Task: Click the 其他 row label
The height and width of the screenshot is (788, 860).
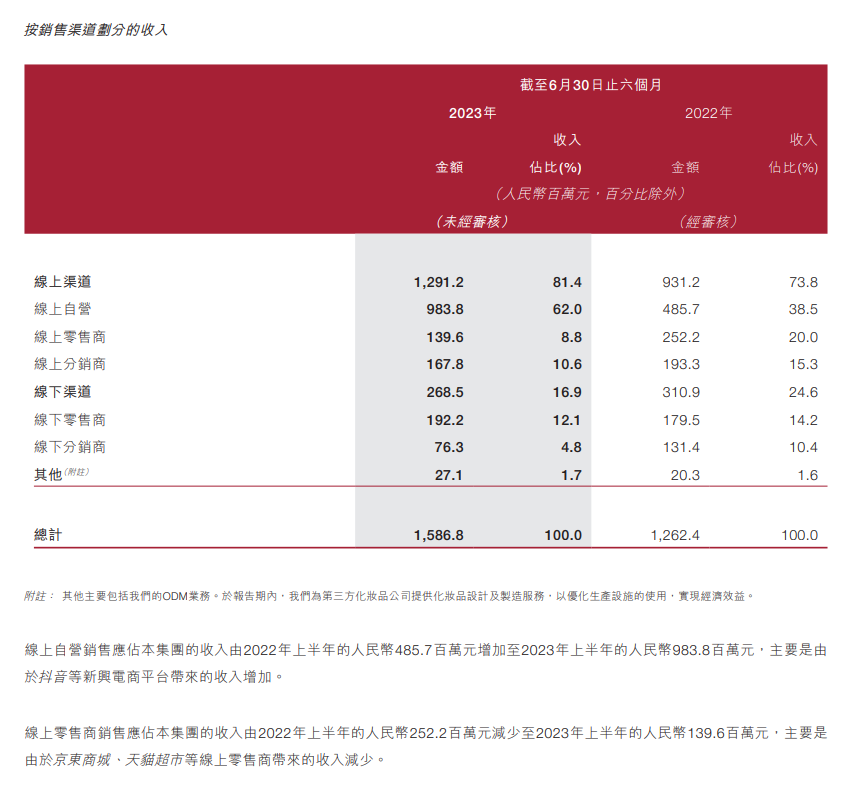Action: (48, 475)
